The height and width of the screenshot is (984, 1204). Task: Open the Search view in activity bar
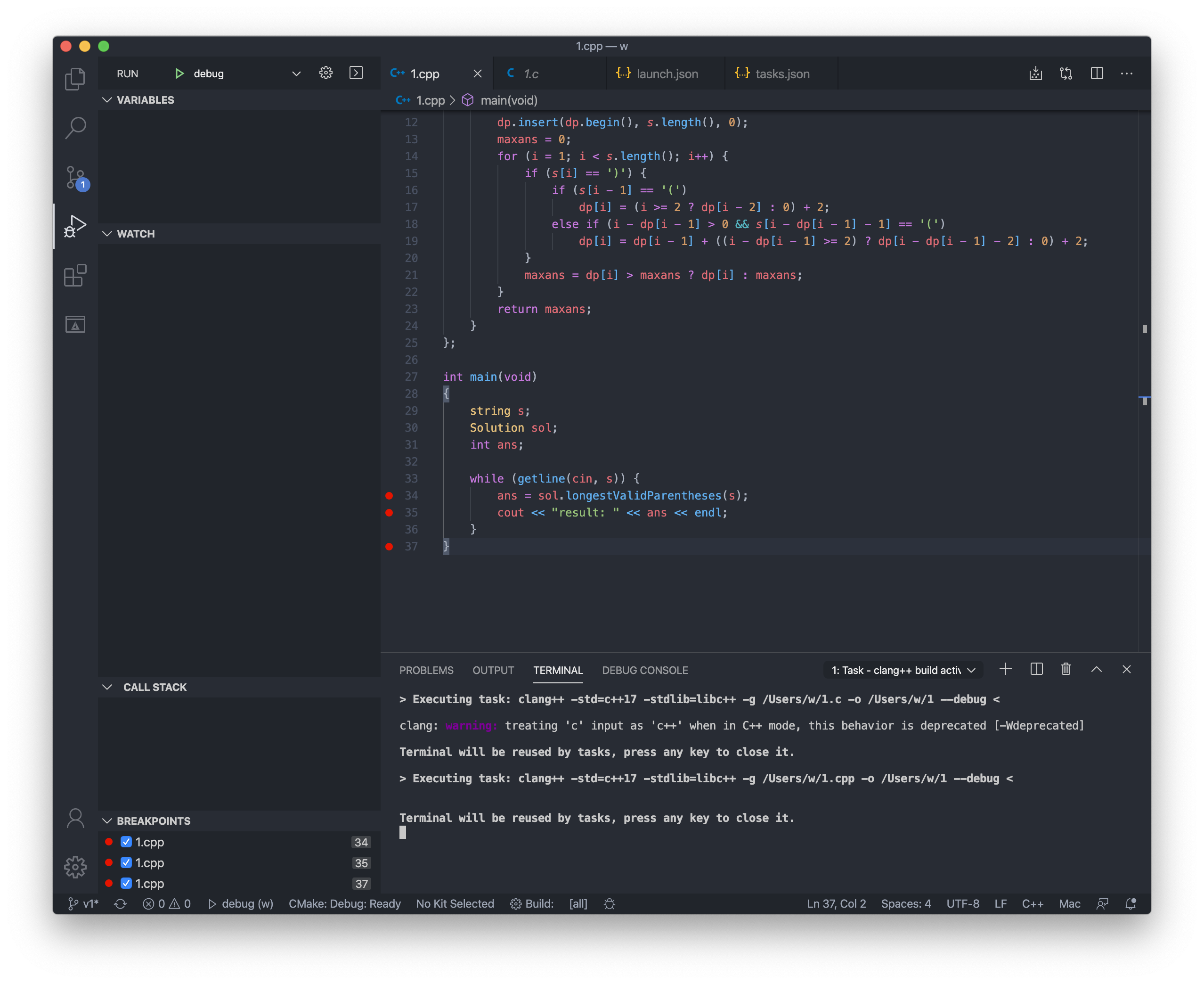click(75, 128)
